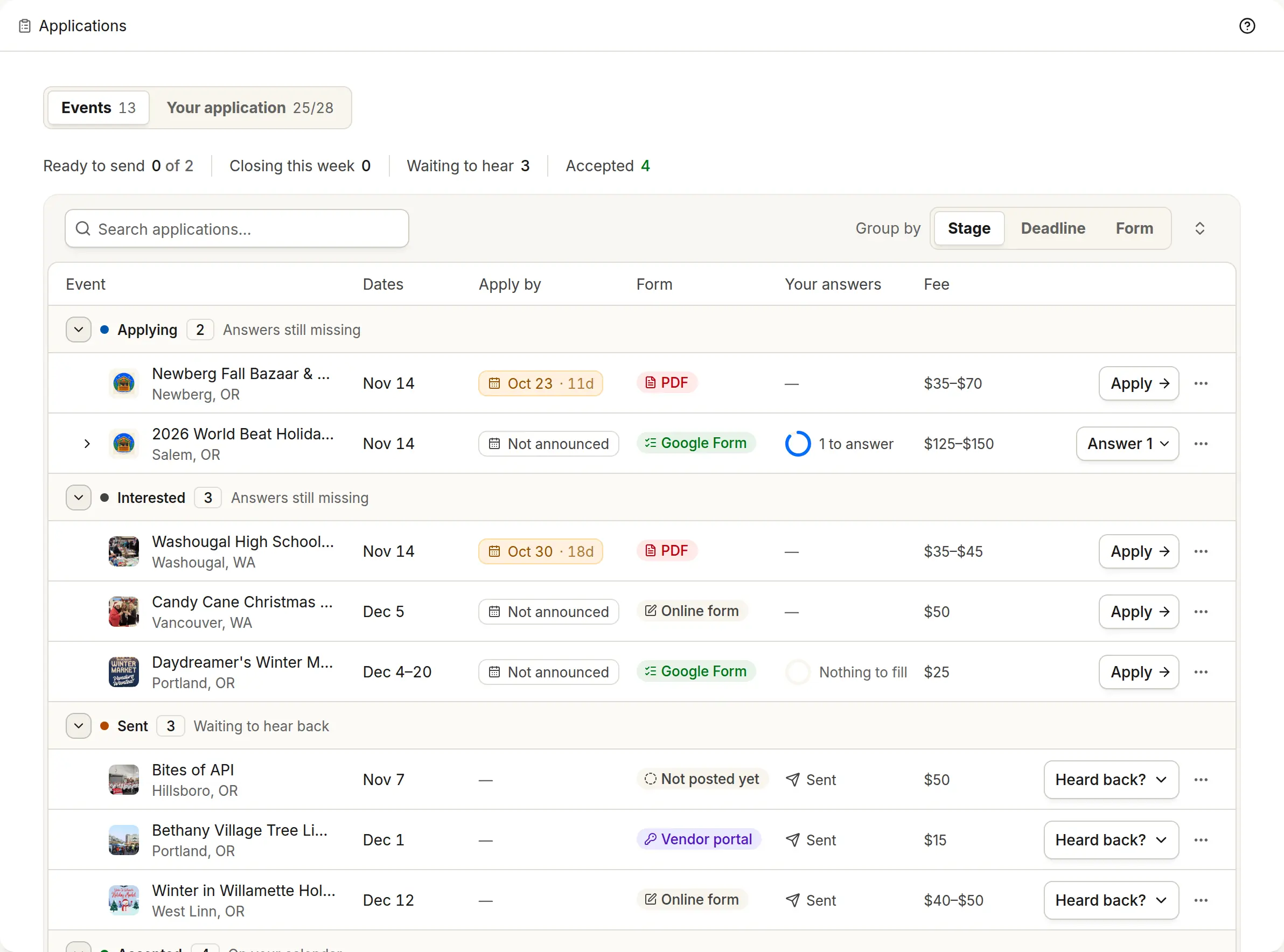
Task: Open the Answer 1 dropdown
Action: click(x=1127, y=444)
